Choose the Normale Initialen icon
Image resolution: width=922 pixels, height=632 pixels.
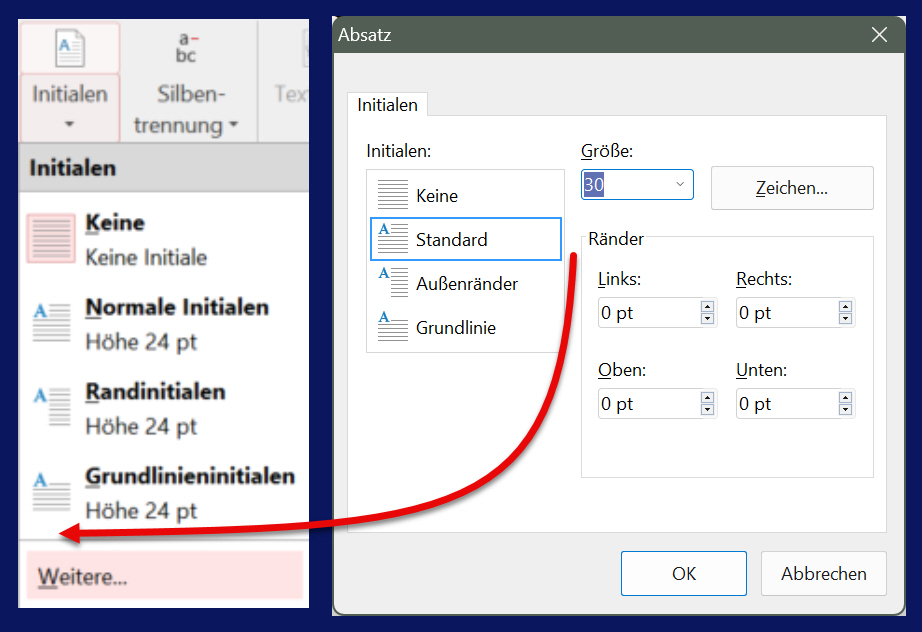[x=51, y=324]
